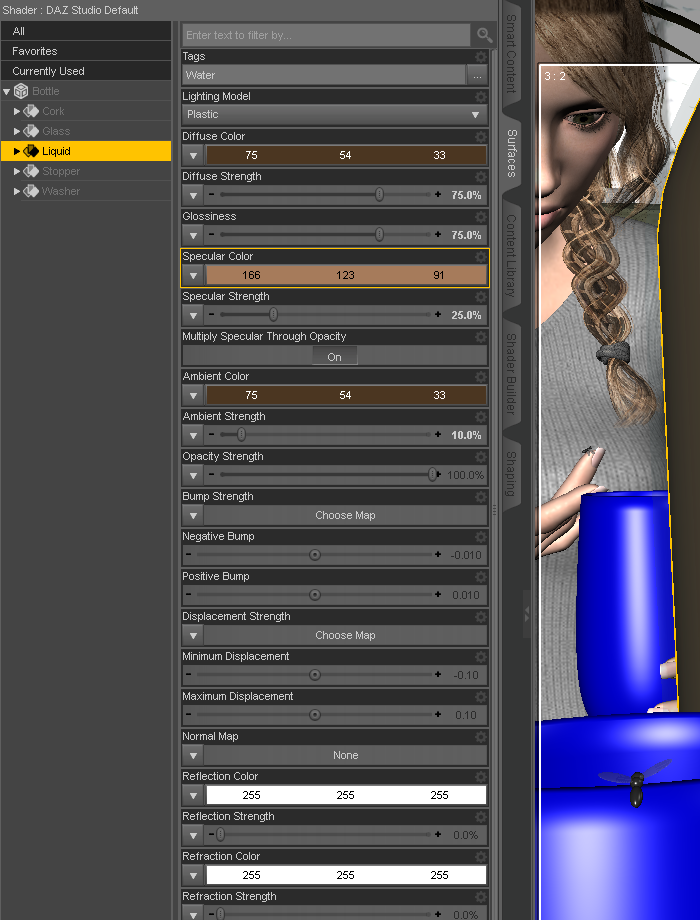Open gear options for Specular Strength
This screenshot has width=700, height=920.
coord(481,296)
